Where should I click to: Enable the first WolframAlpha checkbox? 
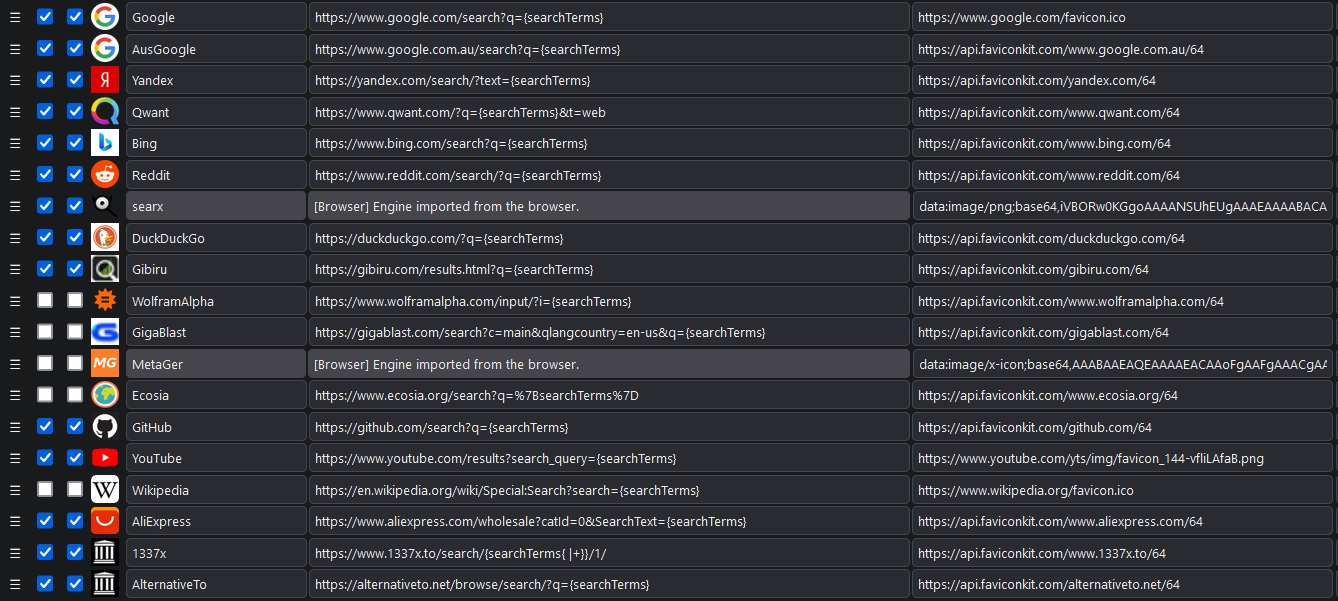click(x=44, y=300)
